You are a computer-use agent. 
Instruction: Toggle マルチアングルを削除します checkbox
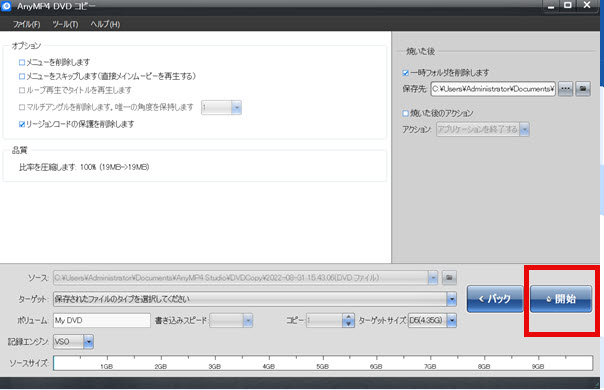tap(22, 107)
